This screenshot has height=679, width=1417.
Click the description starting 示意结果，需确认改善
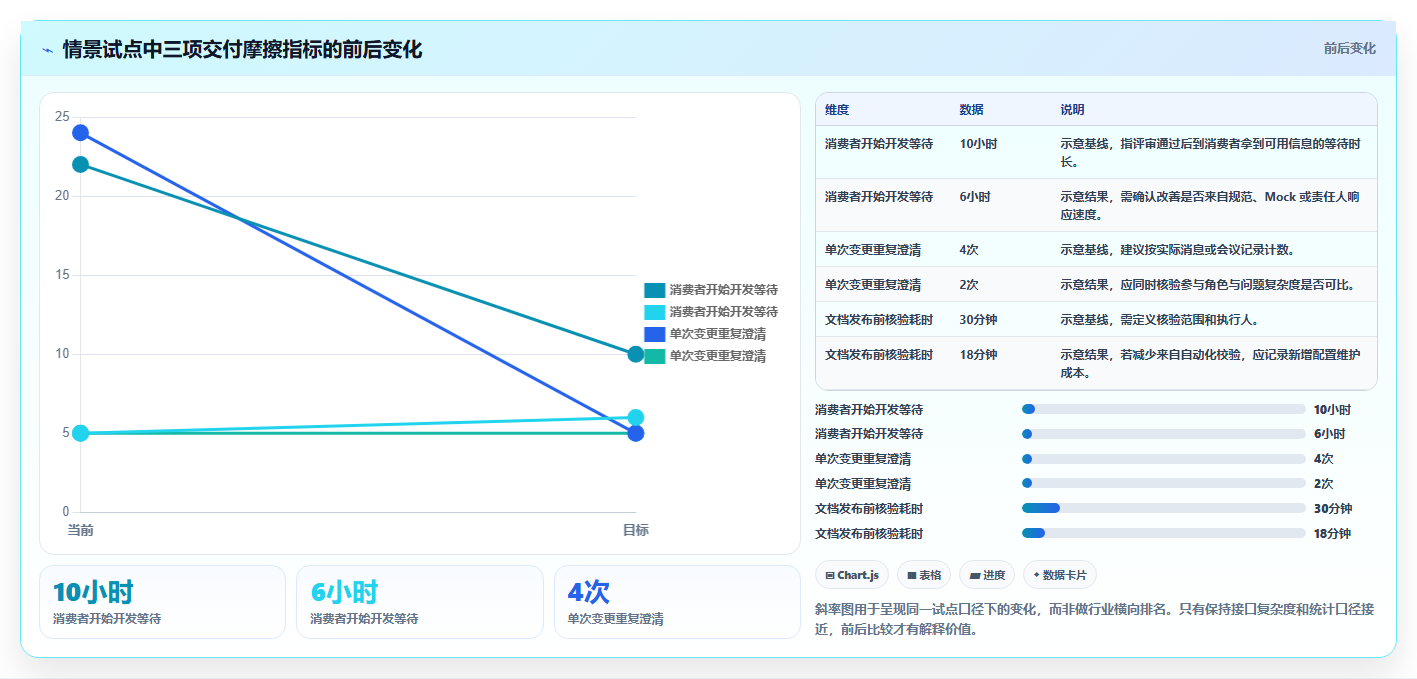click(1210, 206)
